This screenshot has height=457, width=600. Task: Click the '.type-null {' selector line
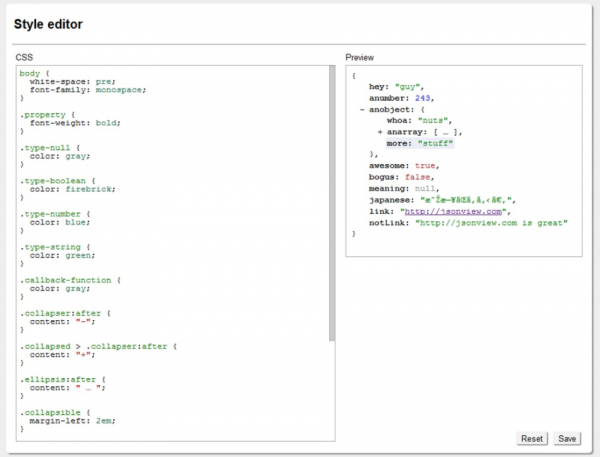pos(50,148)
